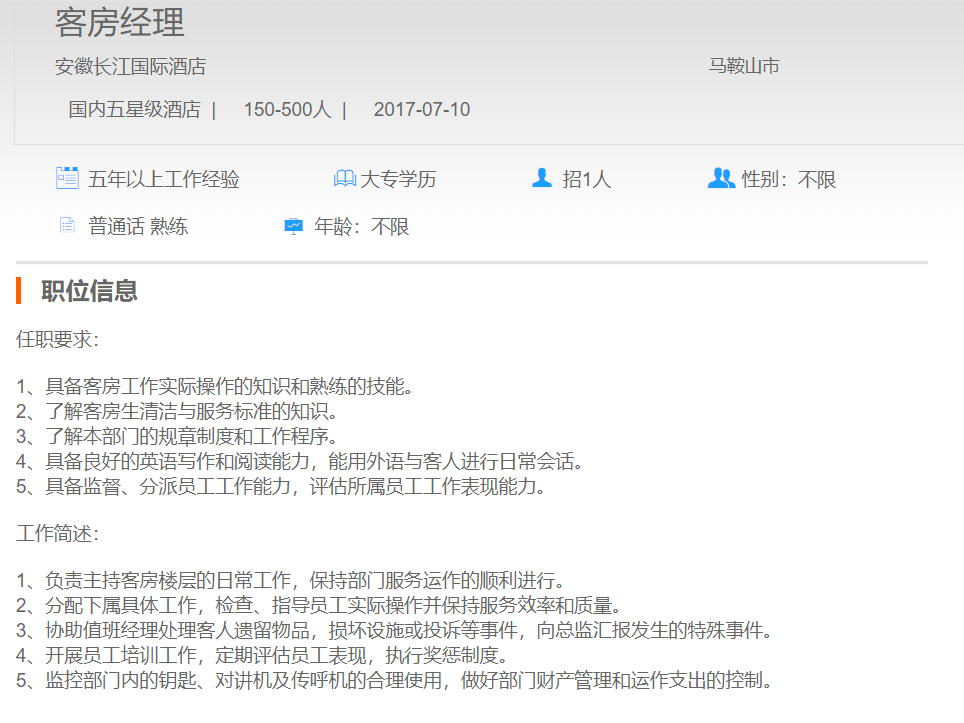This screenshot has height=723, width=964.
Task: Select the 马鞍山市 location text
Action: [744, 67]
